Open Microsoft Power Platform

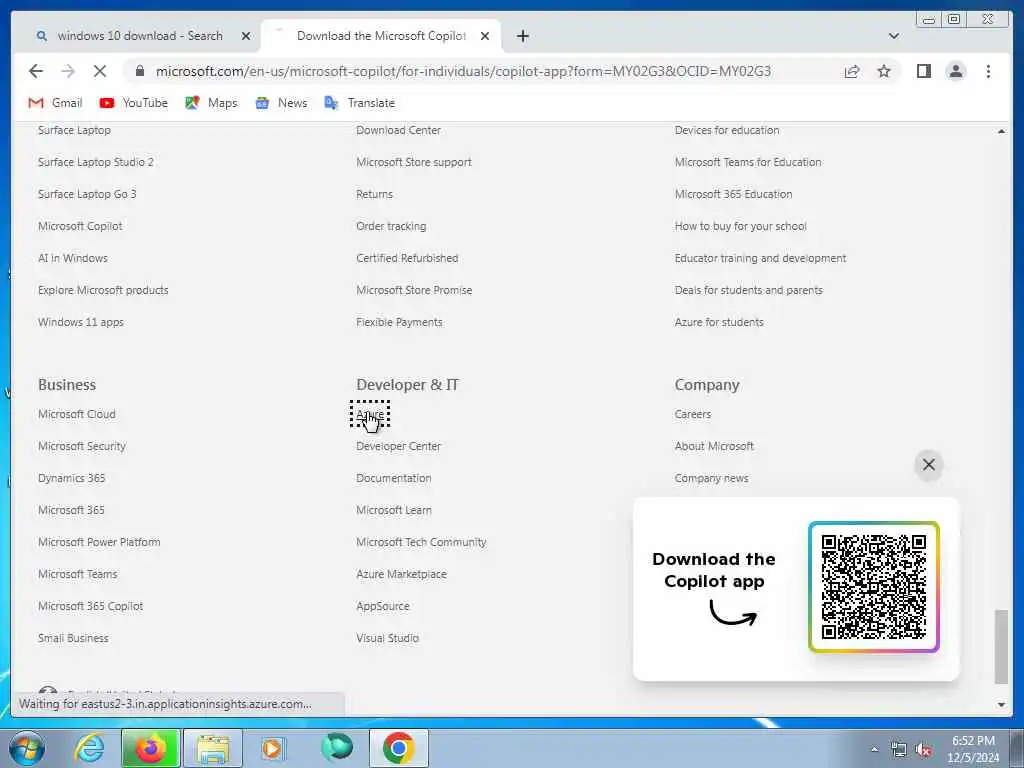(x=99, y=542)
